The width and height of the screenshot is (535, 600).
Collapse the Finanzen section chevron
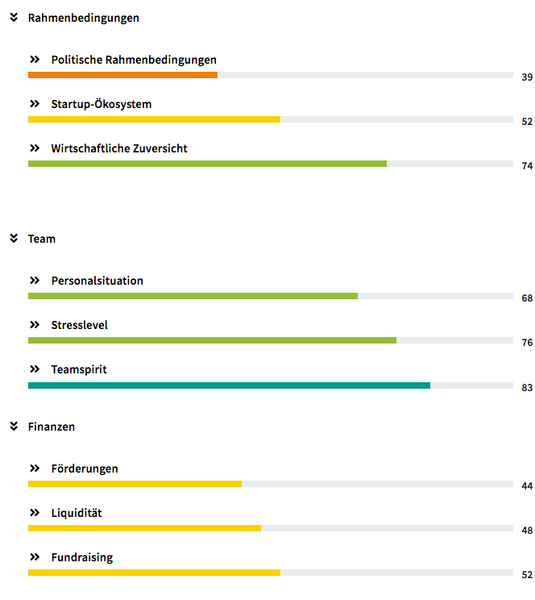click(x=14, y=427)
